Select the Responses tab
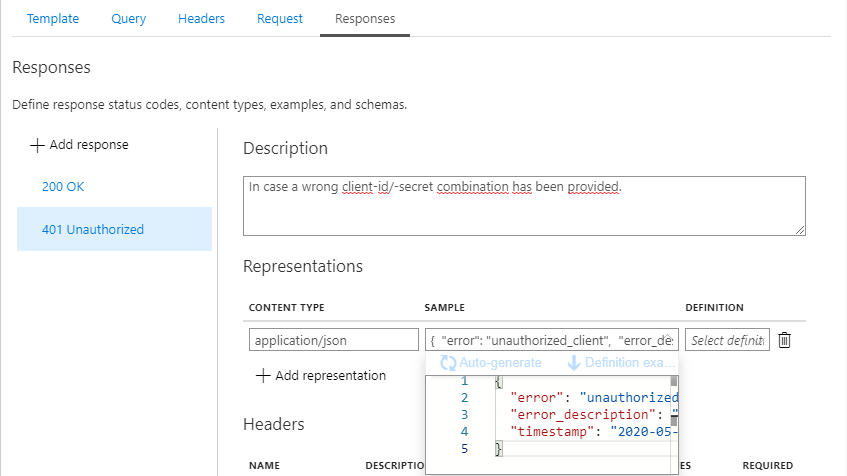Screen dimensions: 847x476 tap(365, 18)
